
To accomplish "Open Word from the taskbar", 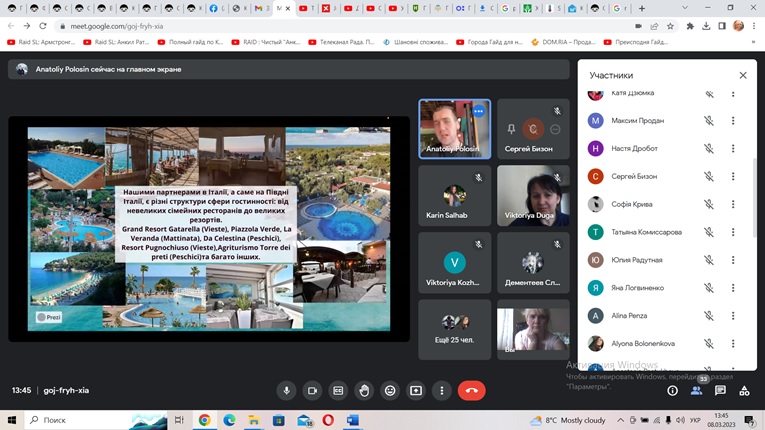I will coord(353,420).
